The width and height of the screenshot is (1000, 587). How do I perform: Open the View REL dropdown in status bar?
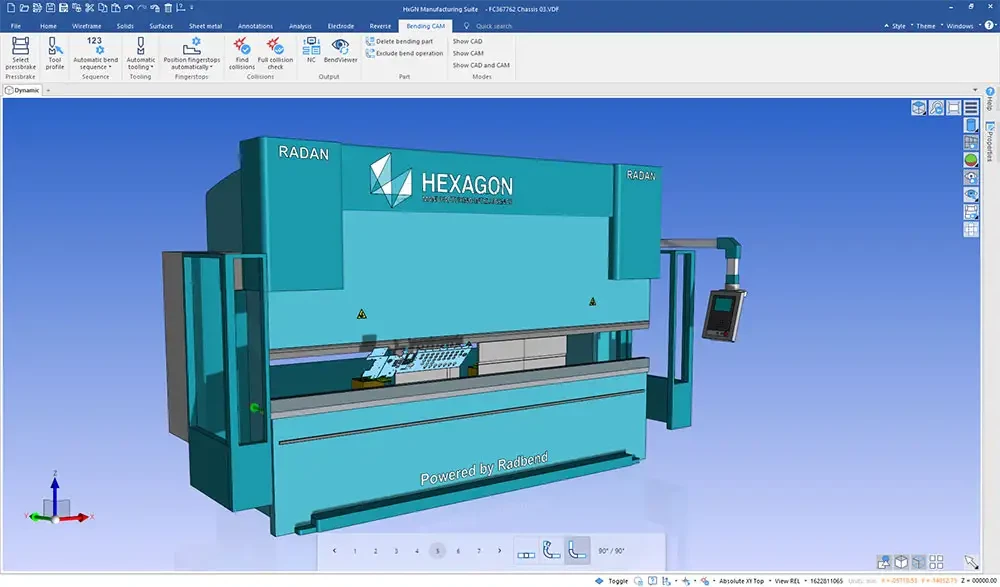pos(788,581)
